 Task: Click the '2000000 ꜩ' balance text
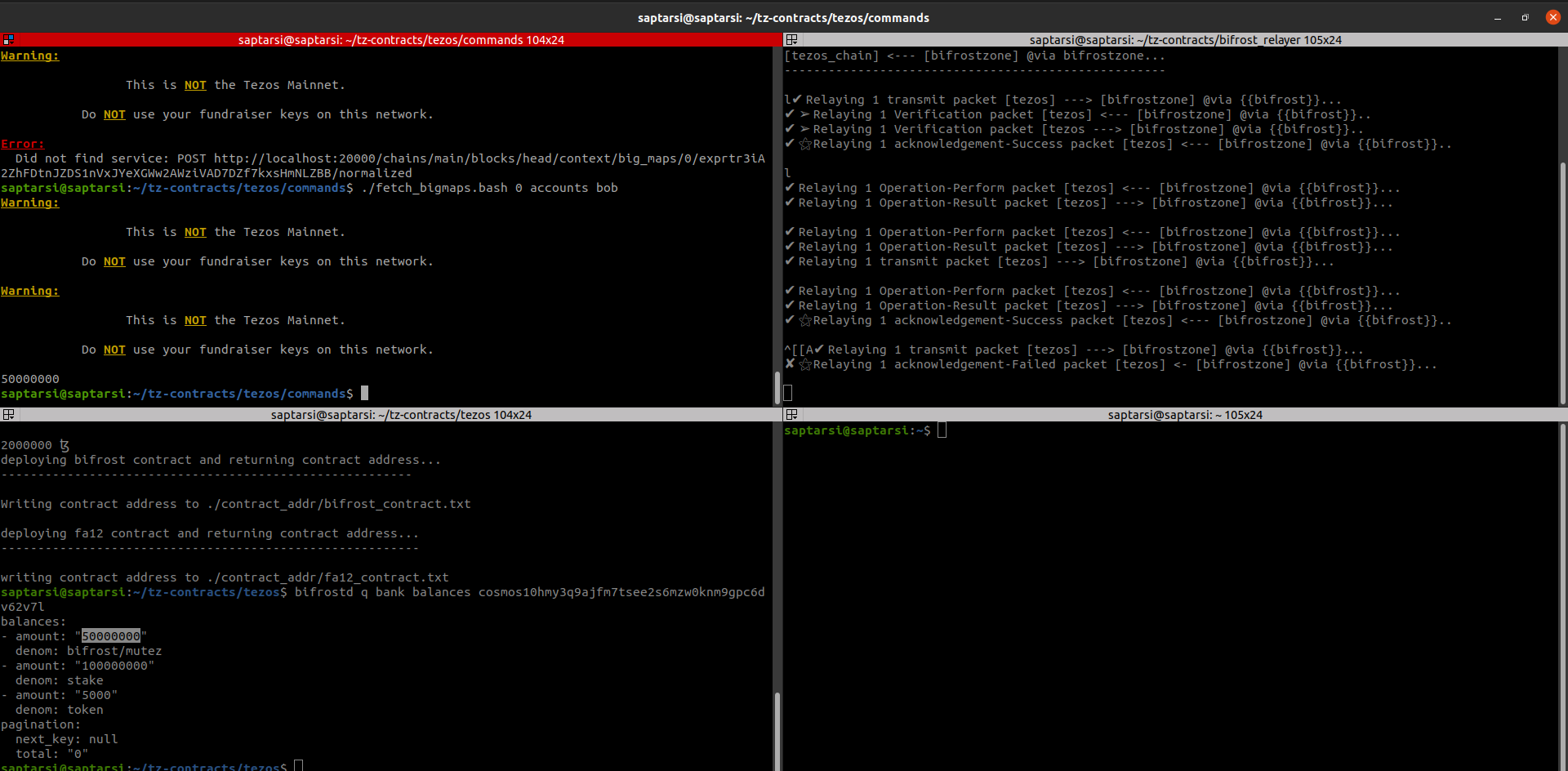(x=35, y=445)
